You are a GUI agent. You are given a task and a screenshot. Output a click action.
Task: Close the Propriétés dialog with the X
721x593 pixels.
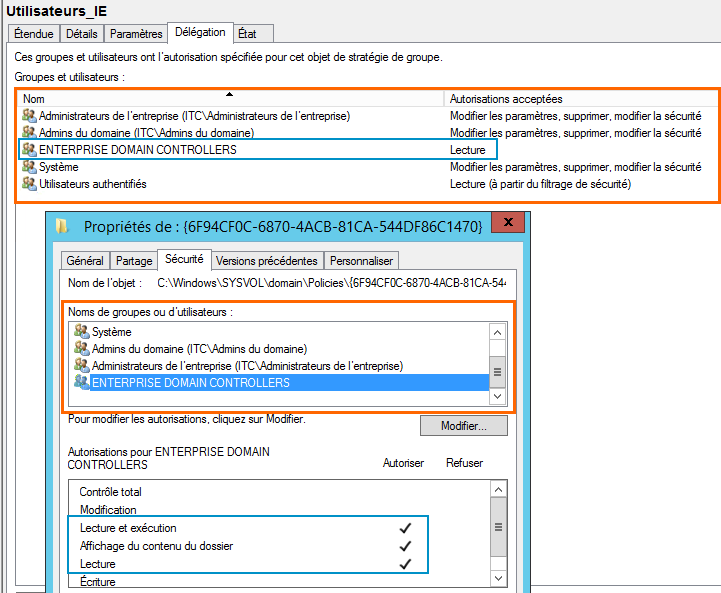508,222
